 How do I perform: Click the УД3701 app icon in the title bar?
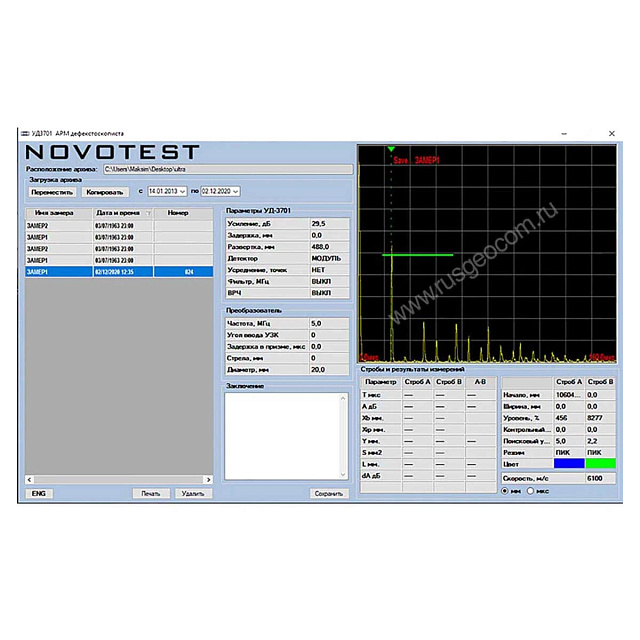[x=25, y=134]
